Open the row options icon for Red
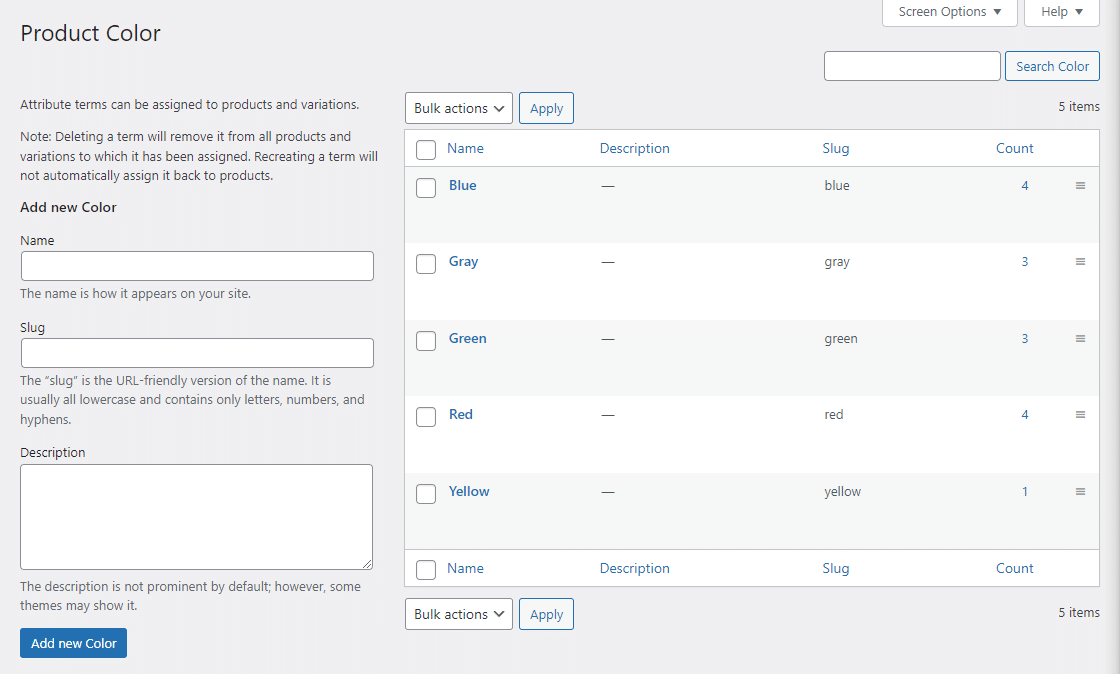Screen dimensions: 1120x674 pyautogui.click(x=1080, y=415)
